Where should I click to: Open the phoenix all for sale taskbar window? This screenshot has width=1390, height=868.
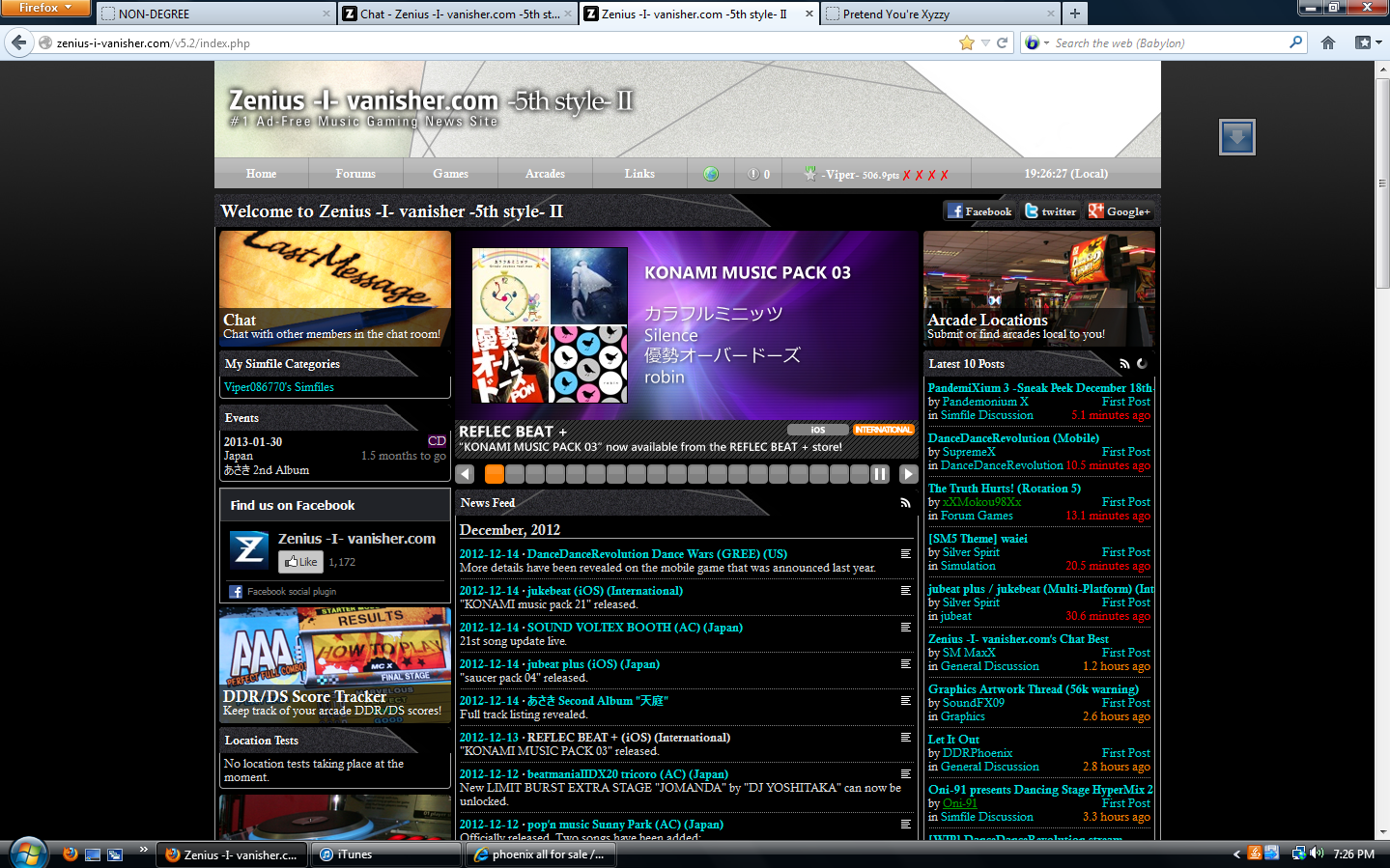point(539,854)
